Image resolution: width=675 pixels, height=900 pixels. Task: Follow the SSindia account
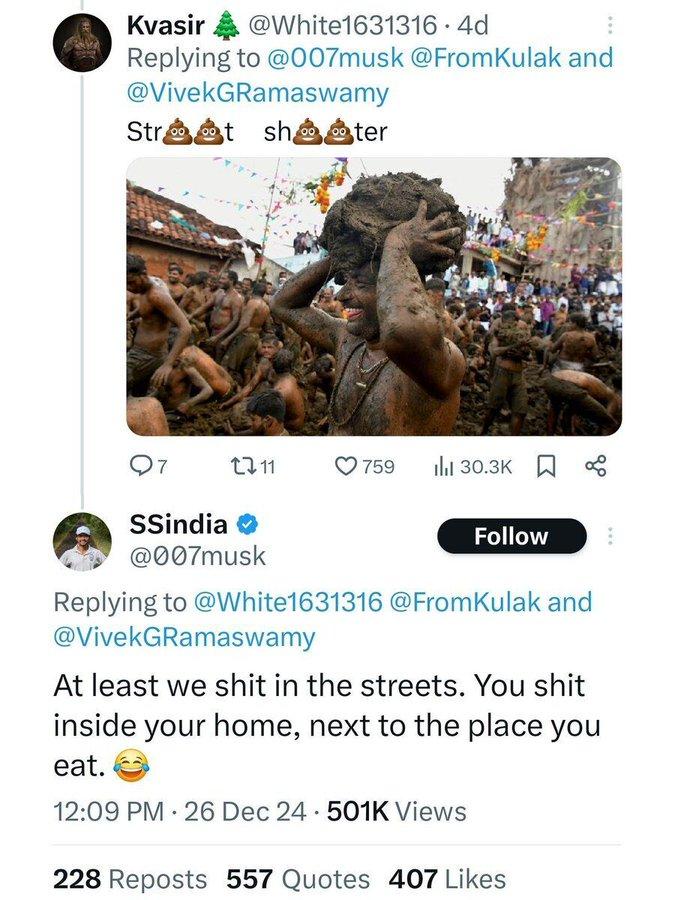(511, 537)
